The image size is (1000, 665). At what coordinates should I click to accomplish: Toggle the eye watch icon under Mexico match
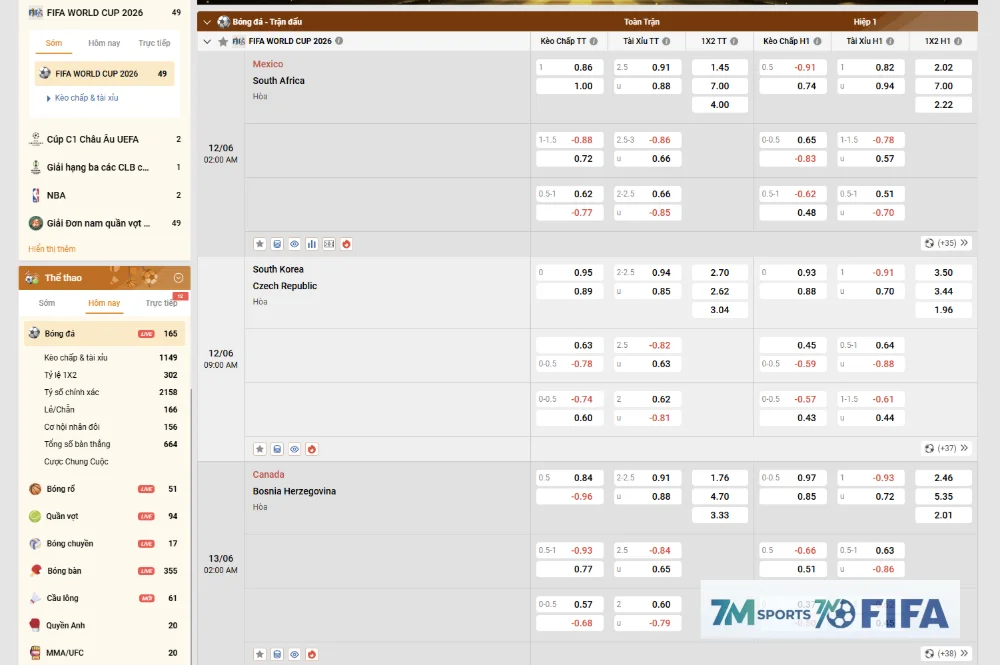tap(294, 244)
